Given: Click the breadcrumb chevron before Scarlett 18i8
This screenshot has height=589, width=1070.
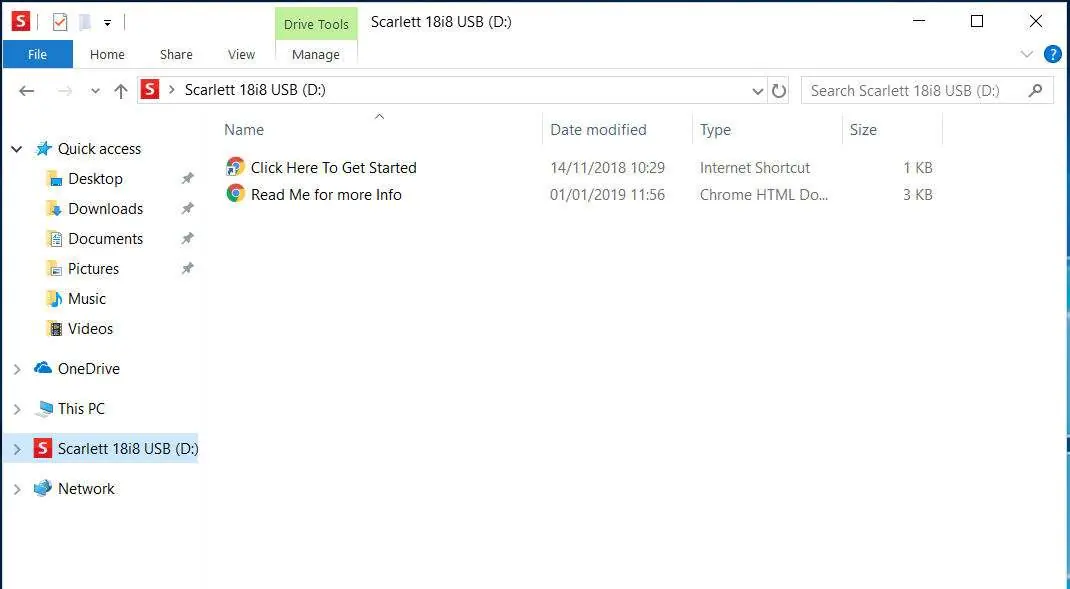Looking at the screenshot, I should pyautogui.click(x=171, y=90).
